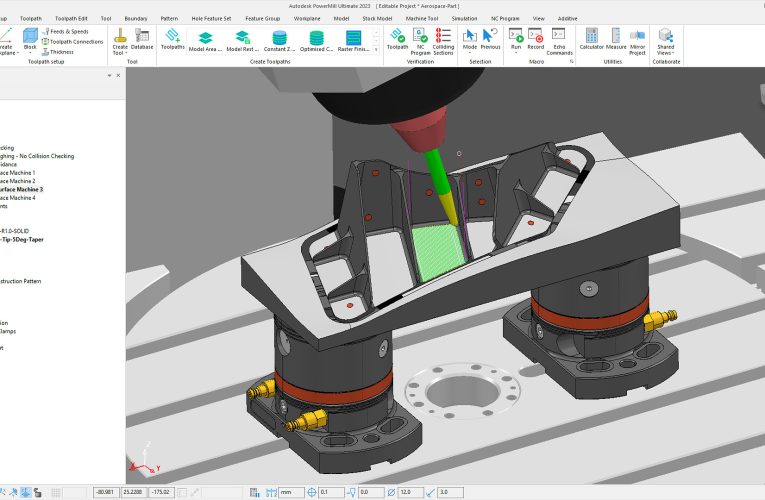
Task: Open the tool Database
Action: [x=142, y=39]
